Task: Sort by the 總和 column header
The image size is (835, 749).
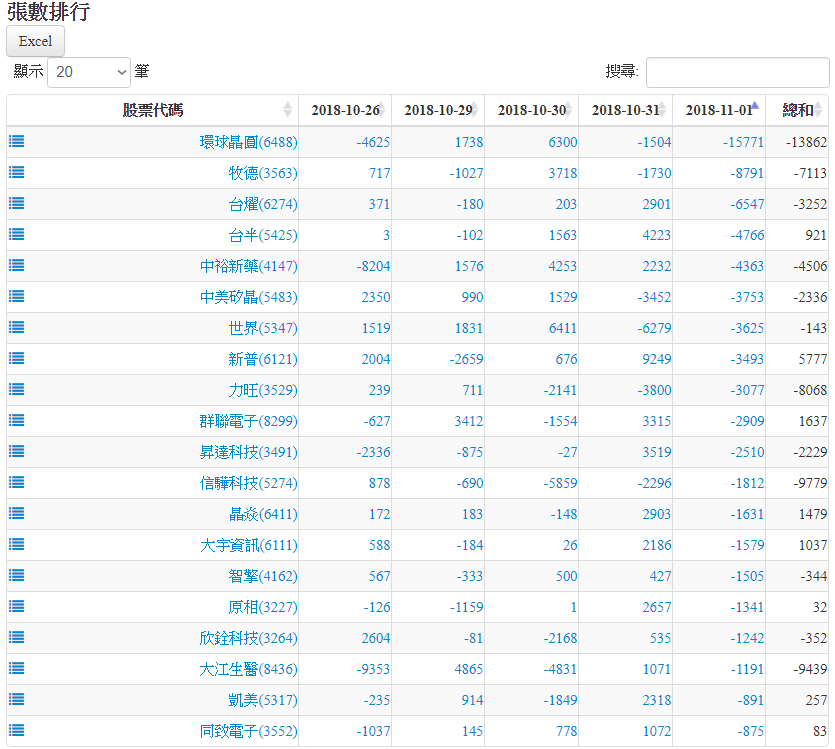Action: (797, 110)
